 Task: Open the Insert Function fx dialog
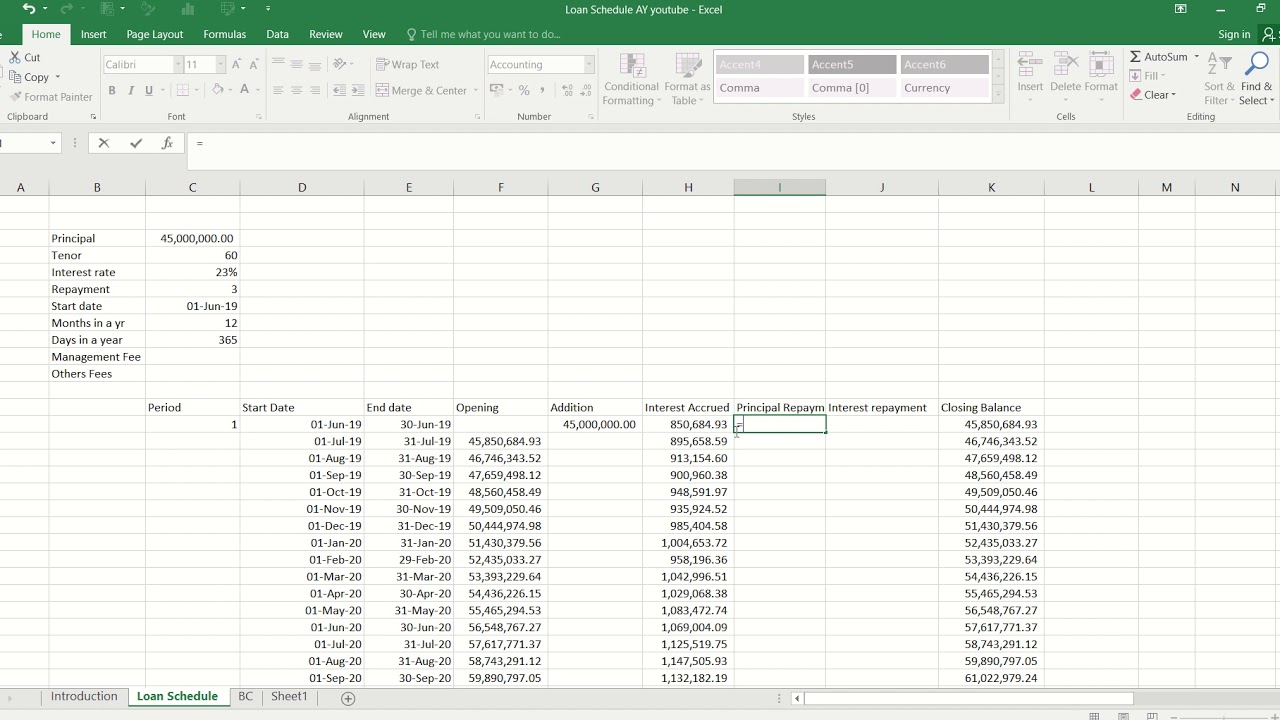pos(167,143)
